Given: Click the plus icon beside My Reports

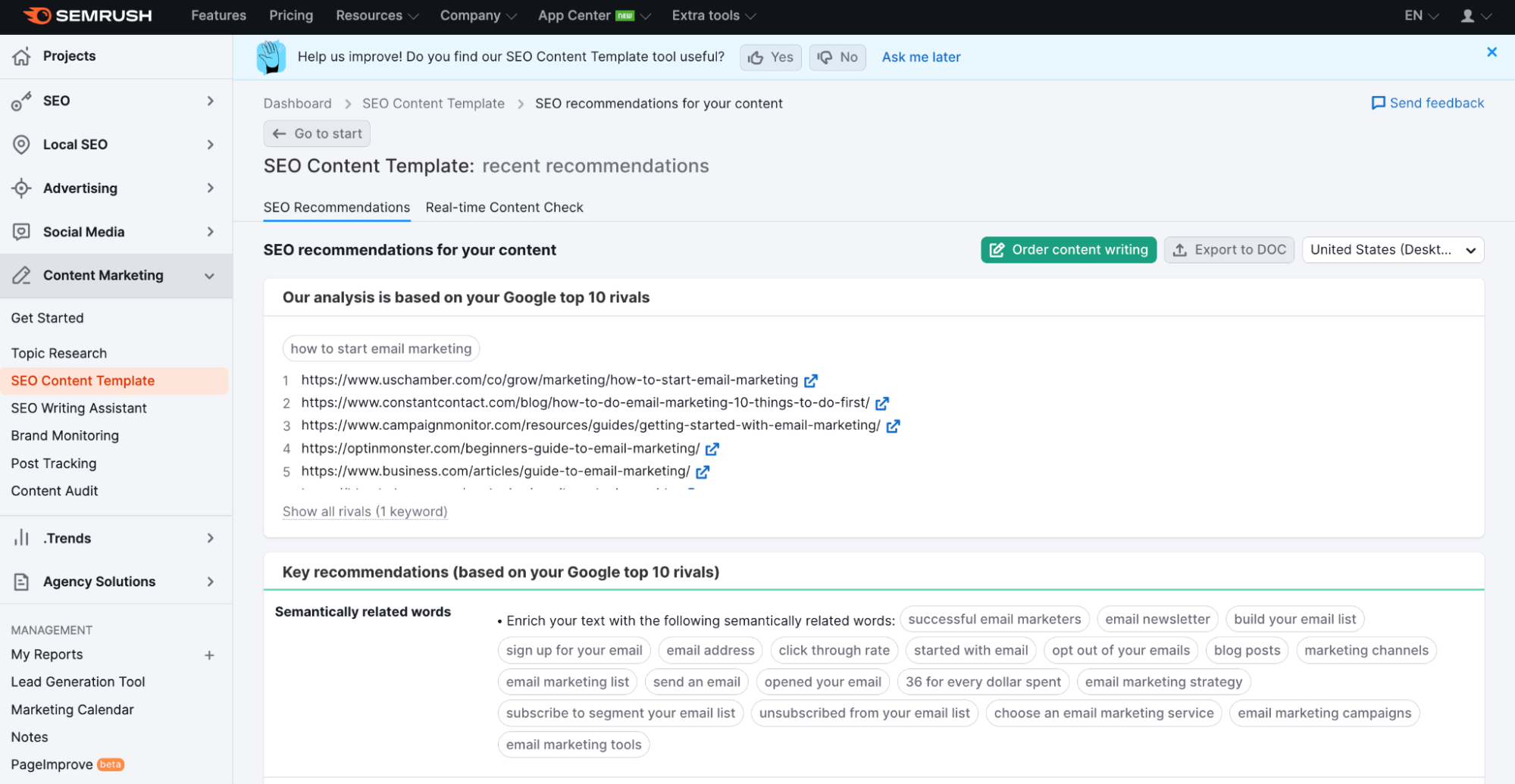Looking at the screenshot, I should coord(209,655).
